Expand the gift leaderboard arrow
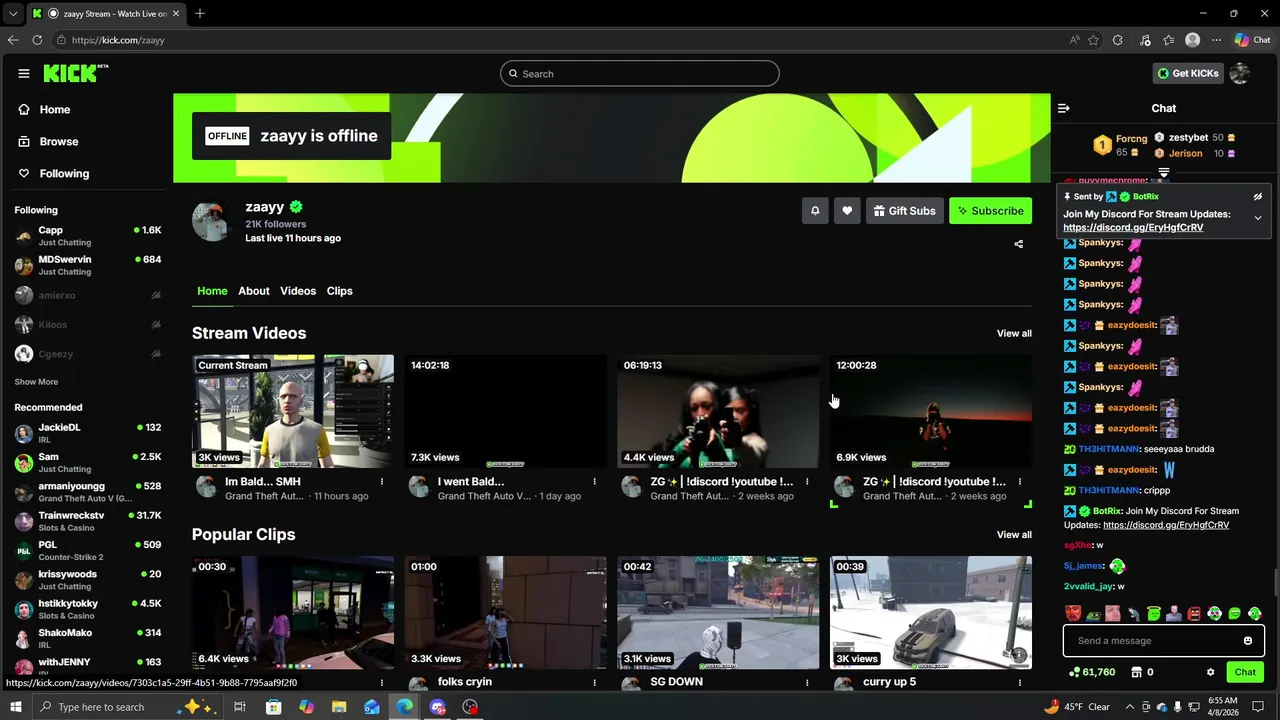Viewport: 1280px width, 720px height. click(1163, 174)
